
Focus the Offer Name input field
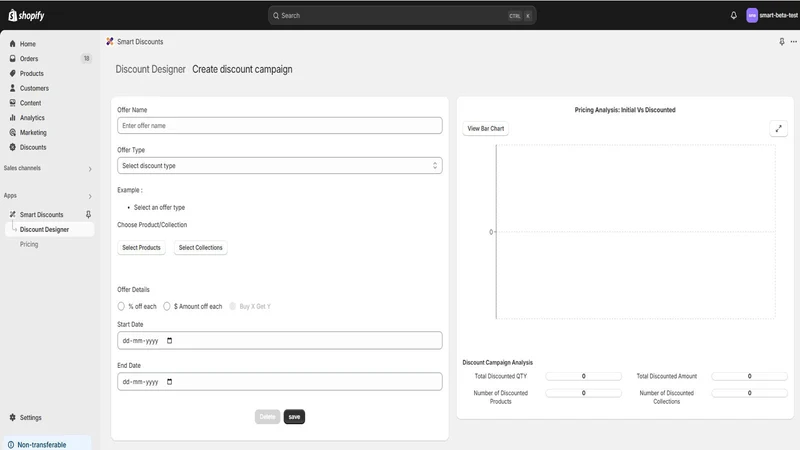(280, 126)
